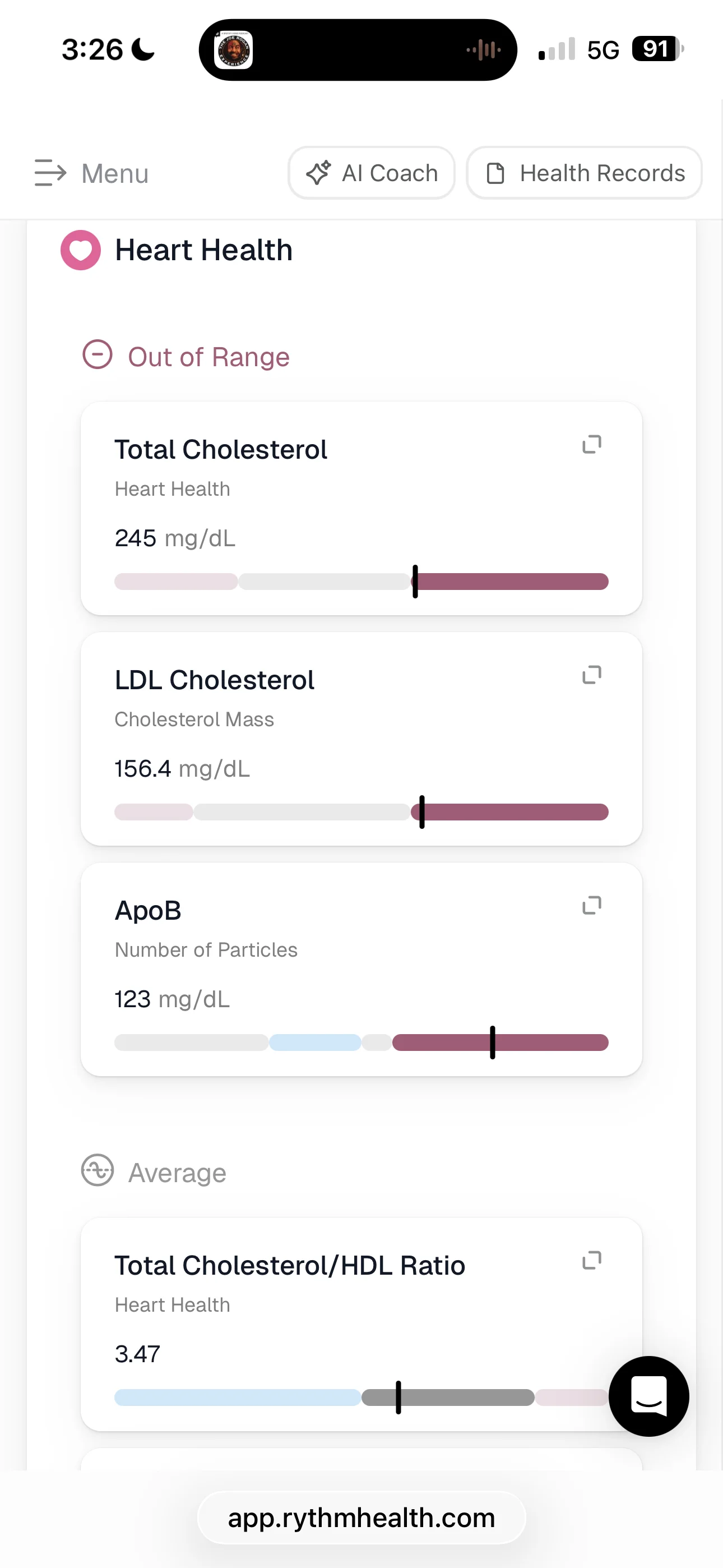Expand the ApoB card icon
This screenshot has width=723, height=1568.
591,905
